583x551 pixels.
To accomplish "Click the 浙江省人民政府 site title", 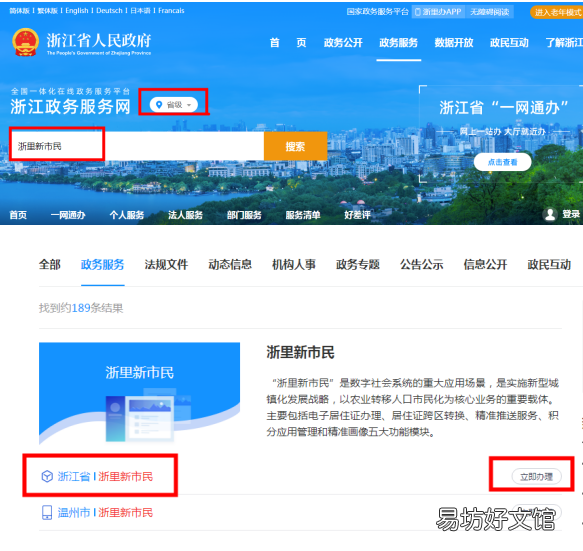I will (x=99, y=40).
